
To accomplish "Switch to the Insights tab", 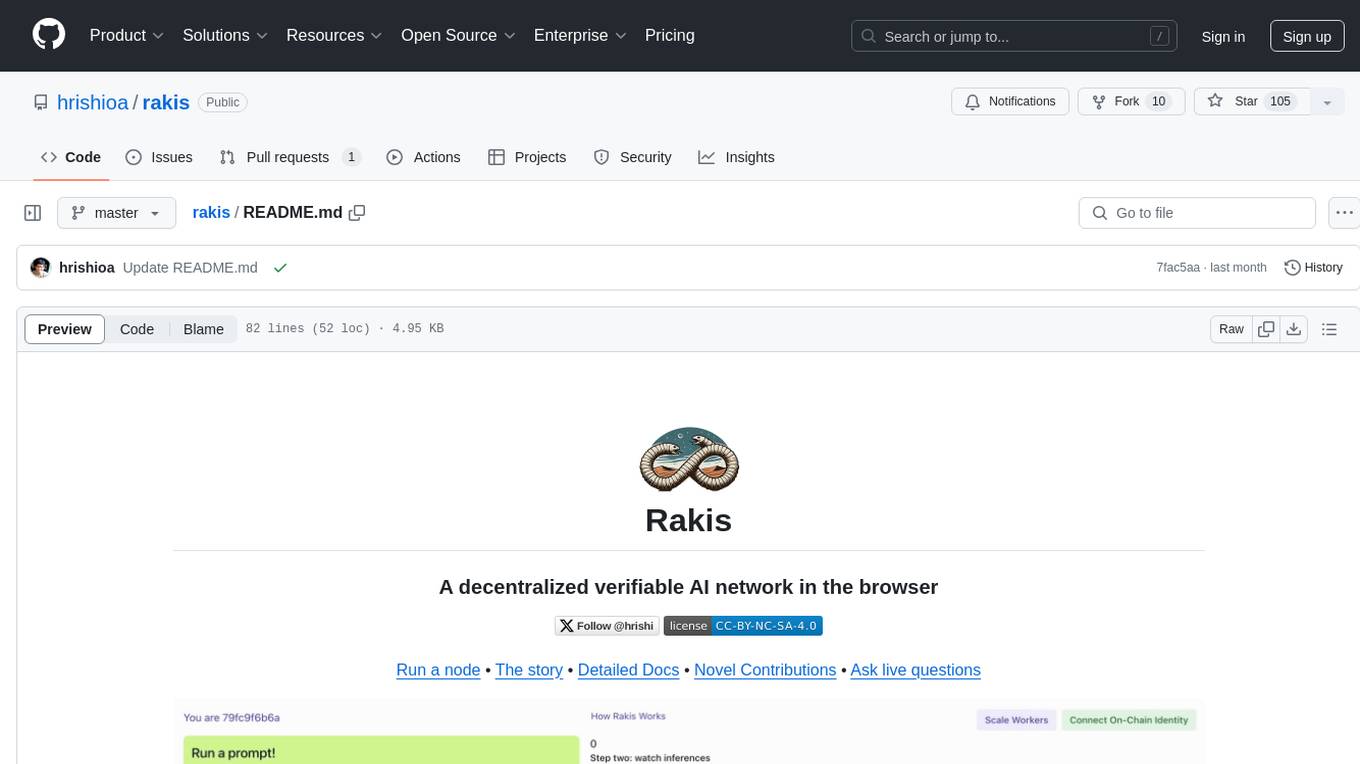I will (736, 157).
